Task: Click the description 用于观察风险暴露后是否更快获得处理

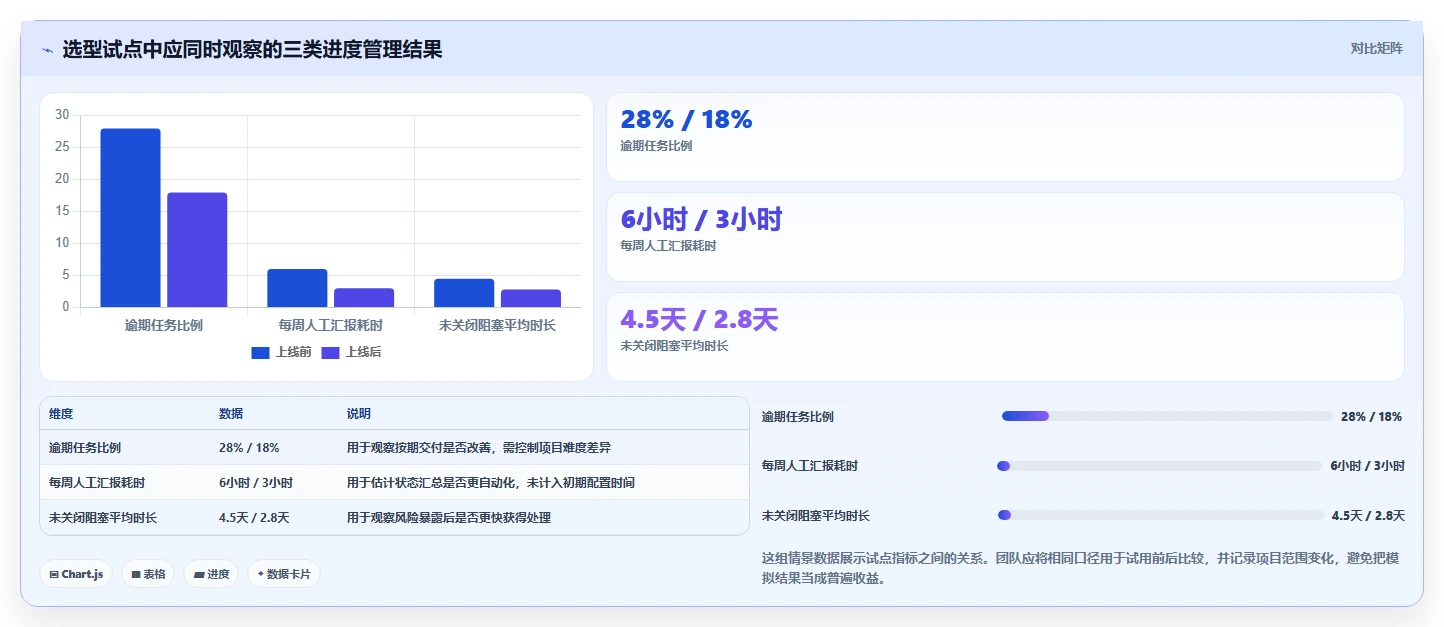Action: [x=449, y=518]
